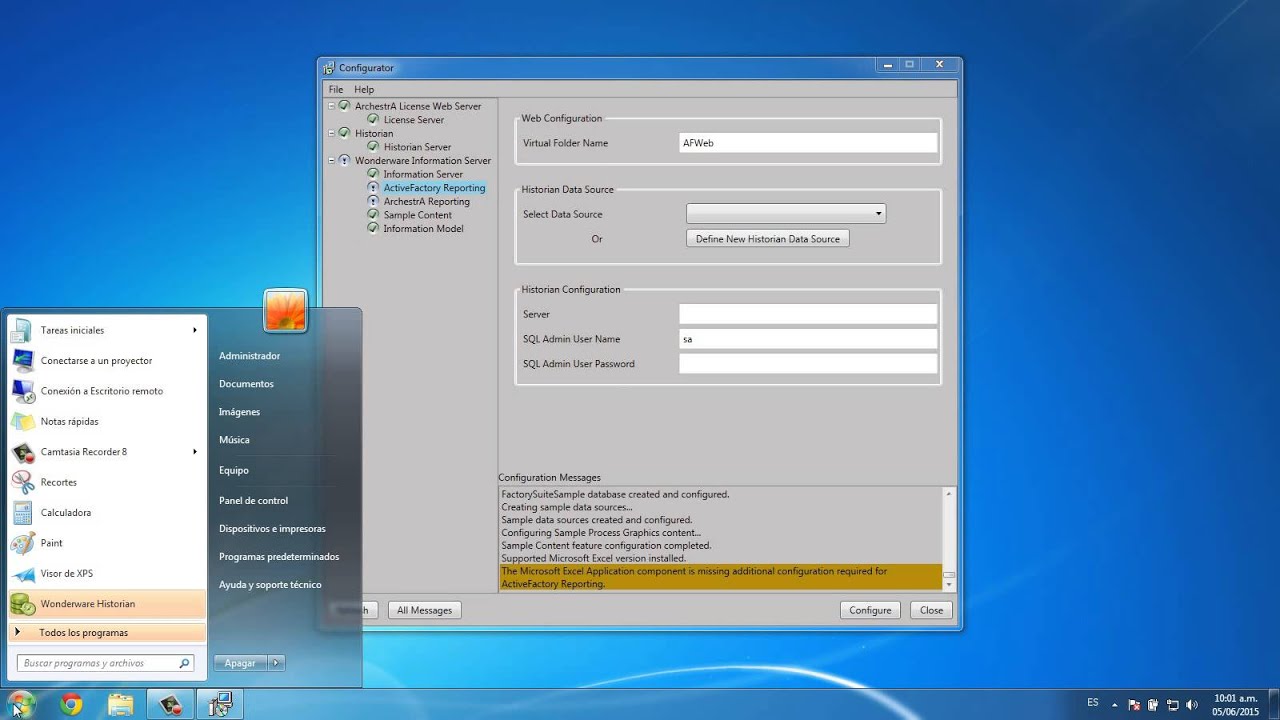Open the File menu in Configurator

(x=336, y=89)
